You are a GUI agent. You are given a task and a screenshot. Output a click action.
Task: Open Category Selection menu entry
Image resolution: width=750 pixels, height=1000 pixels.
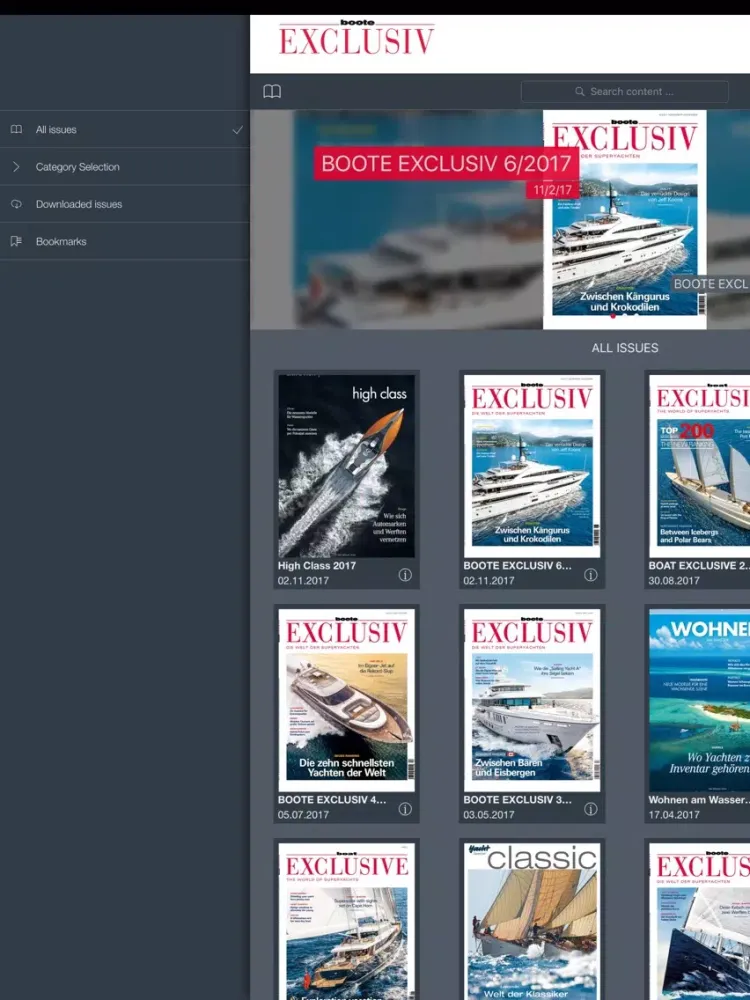pyautogui.click(x=125, y=166)
